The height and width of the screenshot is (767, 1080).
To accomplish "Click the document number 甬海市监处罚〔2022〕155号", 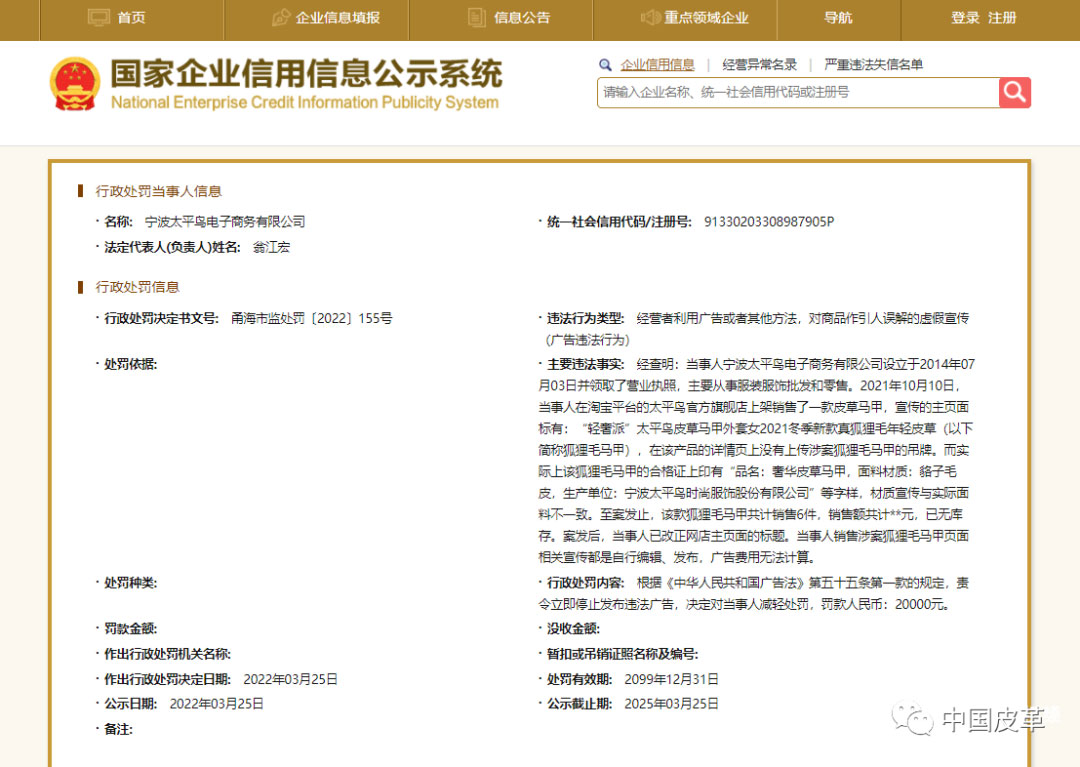I will coord(311,318).
